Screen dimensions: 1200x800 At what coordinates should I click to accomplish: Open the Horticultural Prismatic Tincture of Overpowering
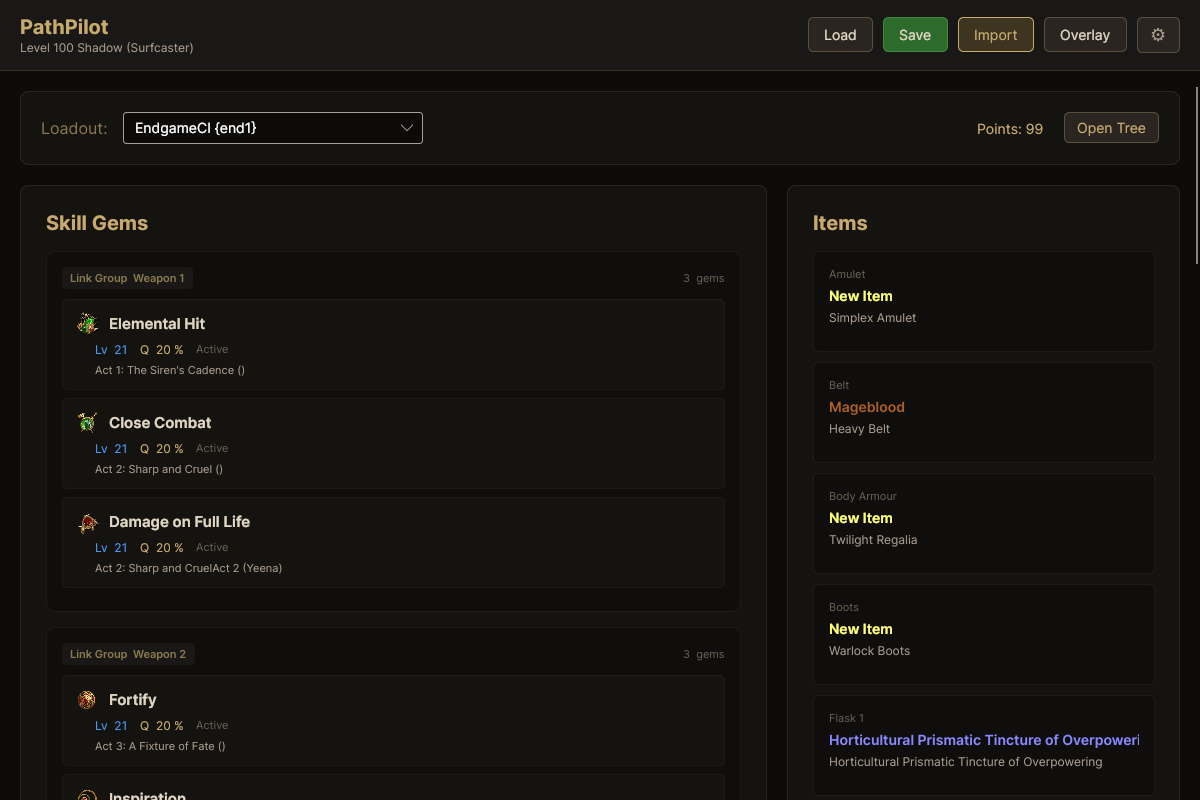pos(983,740)
